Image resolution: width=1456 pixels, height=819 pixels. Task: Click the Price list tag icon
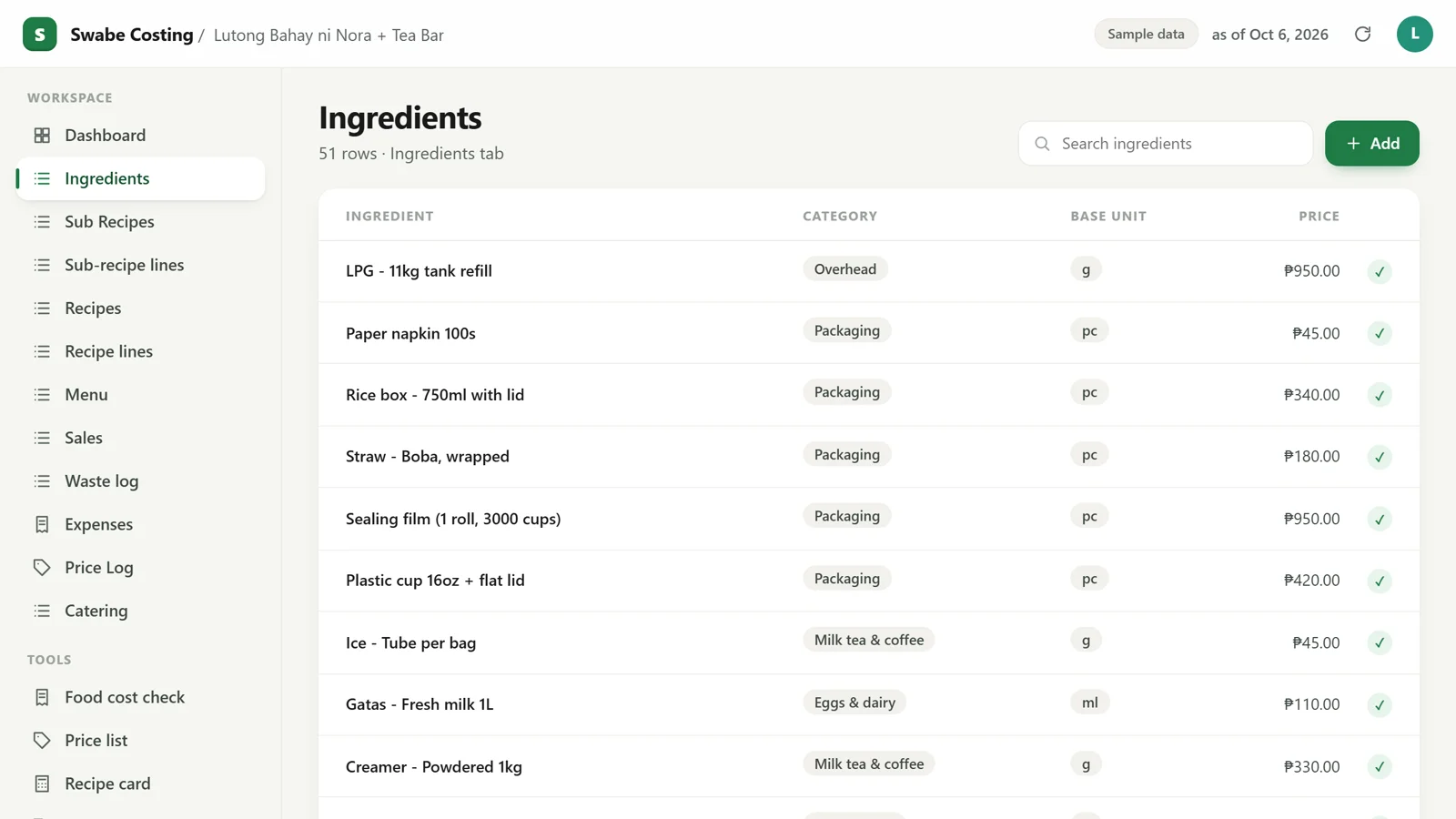(42, 741)
